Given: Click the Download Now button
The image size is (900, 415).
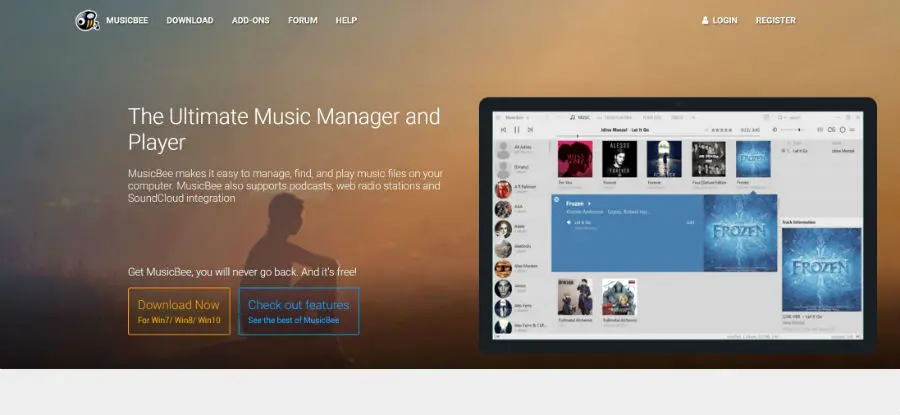Looking at the screenshot, I should pos(179,311).
